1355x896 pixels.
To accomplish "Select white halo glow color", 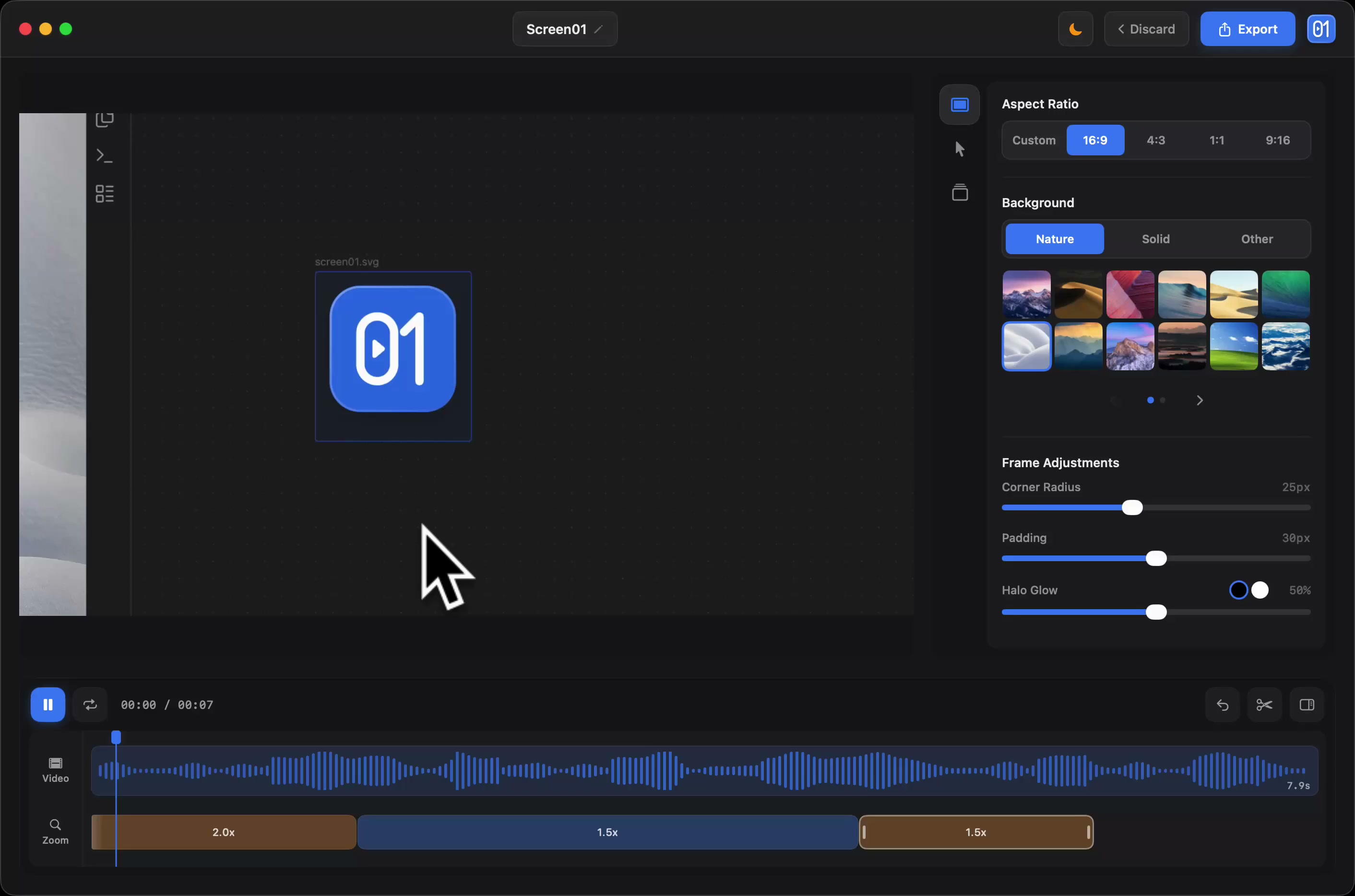I will (1260, 589).
